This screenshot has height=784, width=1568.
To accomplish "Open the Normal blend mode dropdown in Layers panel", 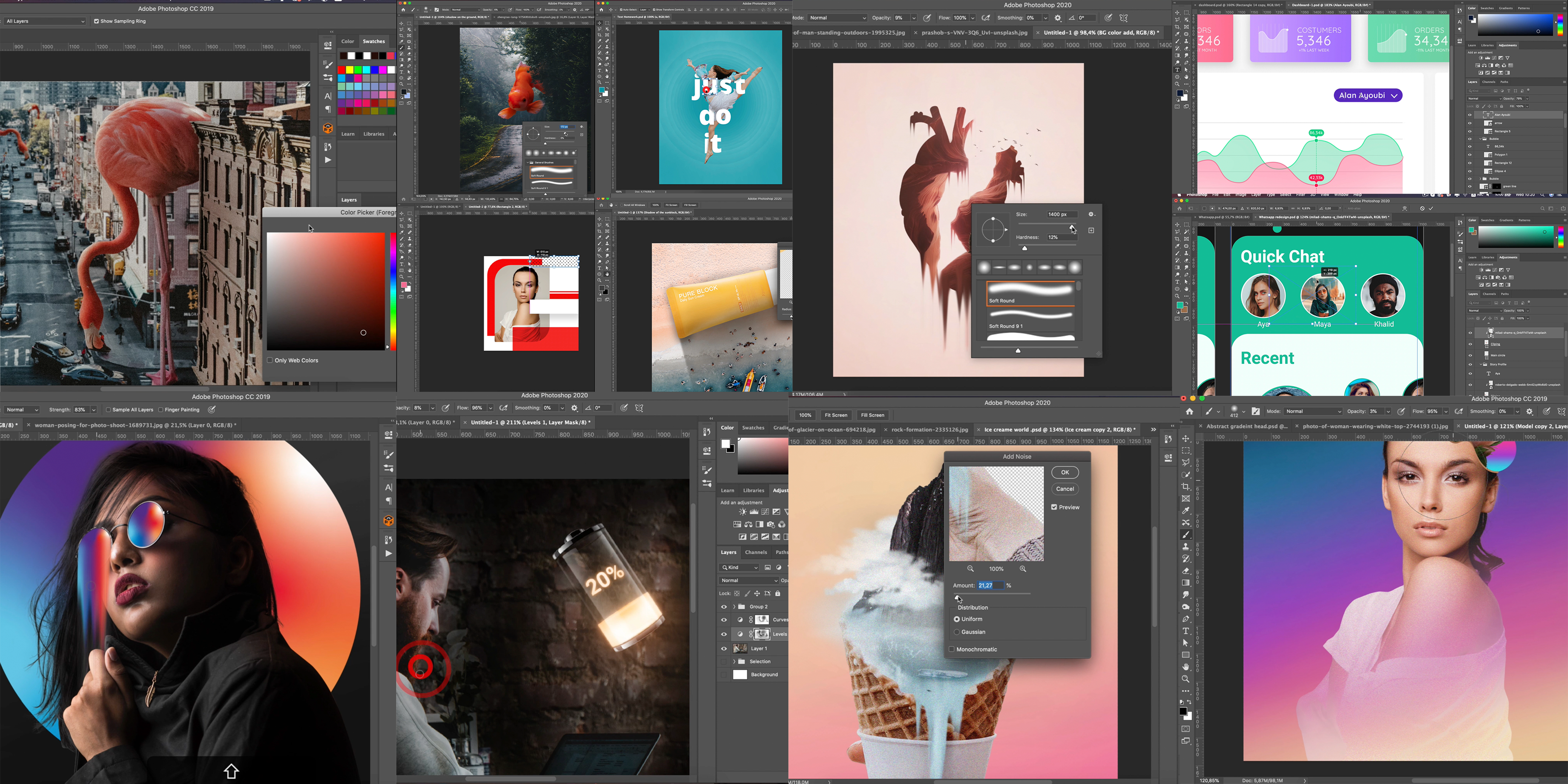I will (x=749, y=581).
